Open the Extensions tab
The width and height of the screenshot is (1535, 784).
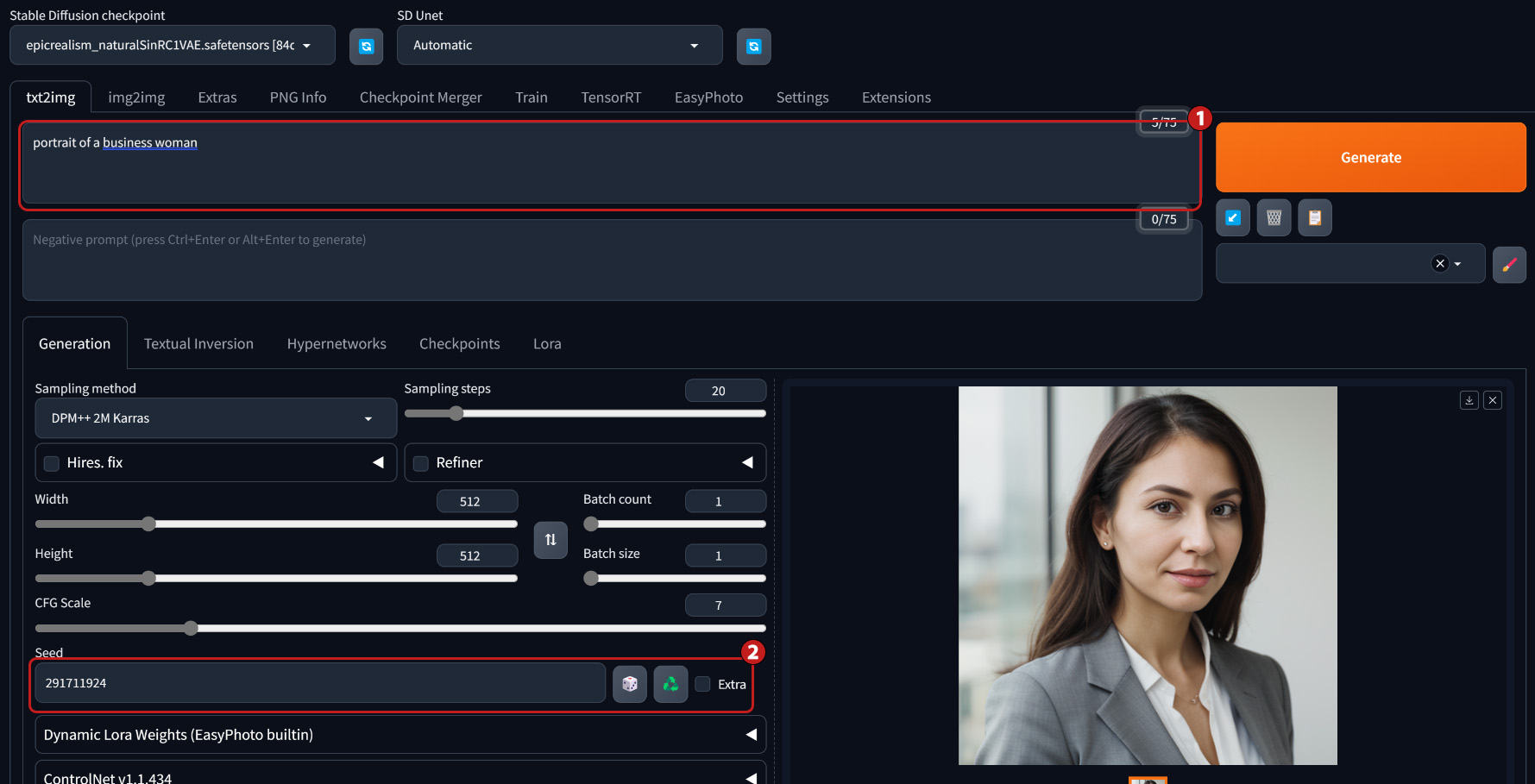tap(896, 97)
